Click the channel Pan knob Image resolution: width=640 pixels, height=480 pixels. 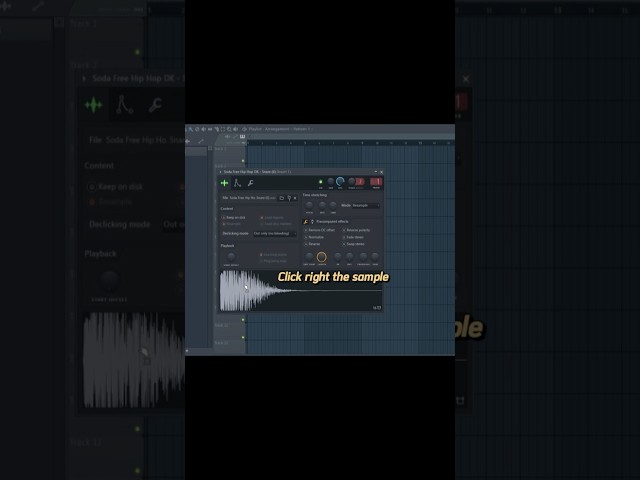coord(331,182)
